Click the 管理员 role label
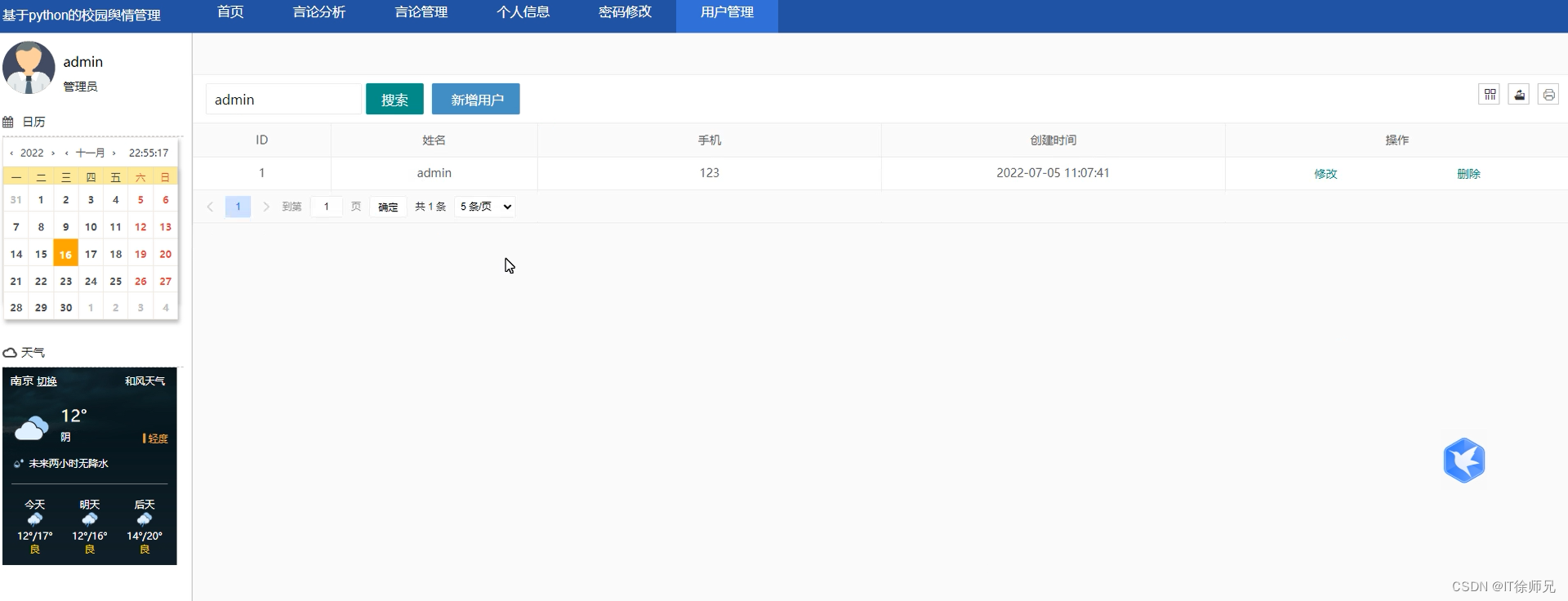This screenshot has width=1568, height=601. click(x=80, y=87)
